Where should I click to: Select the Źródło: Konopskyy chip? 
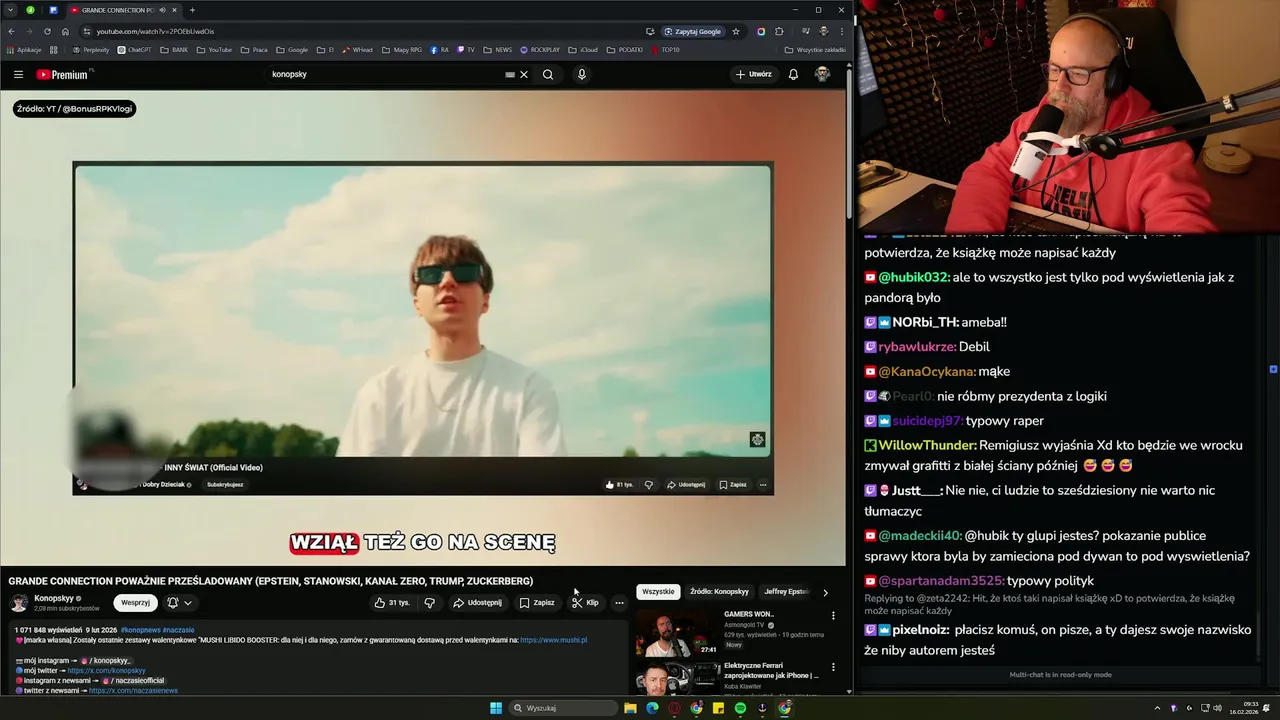click(719, 592)
